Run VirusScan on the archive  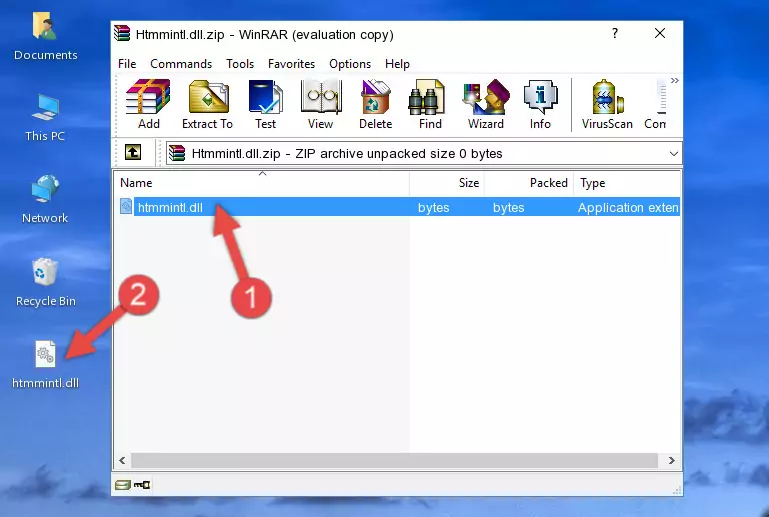(607, 104)
